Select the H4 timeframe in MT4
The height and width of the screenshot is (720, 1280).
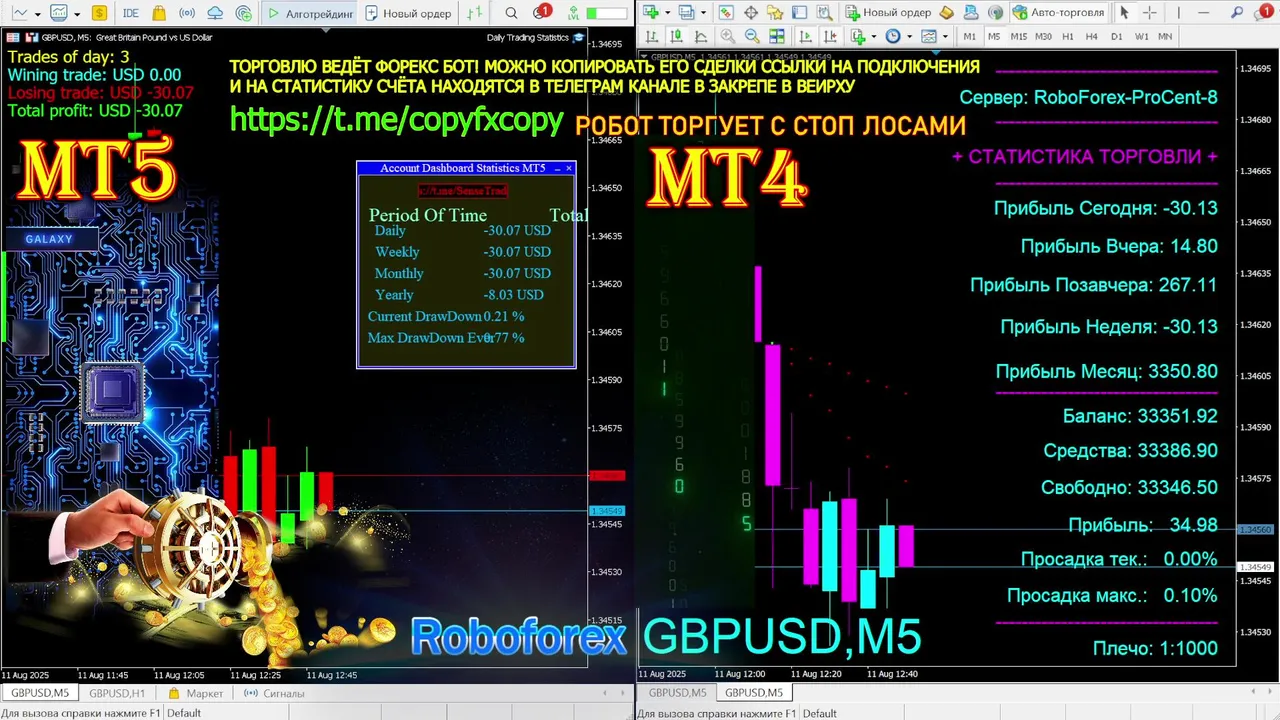1091,36
